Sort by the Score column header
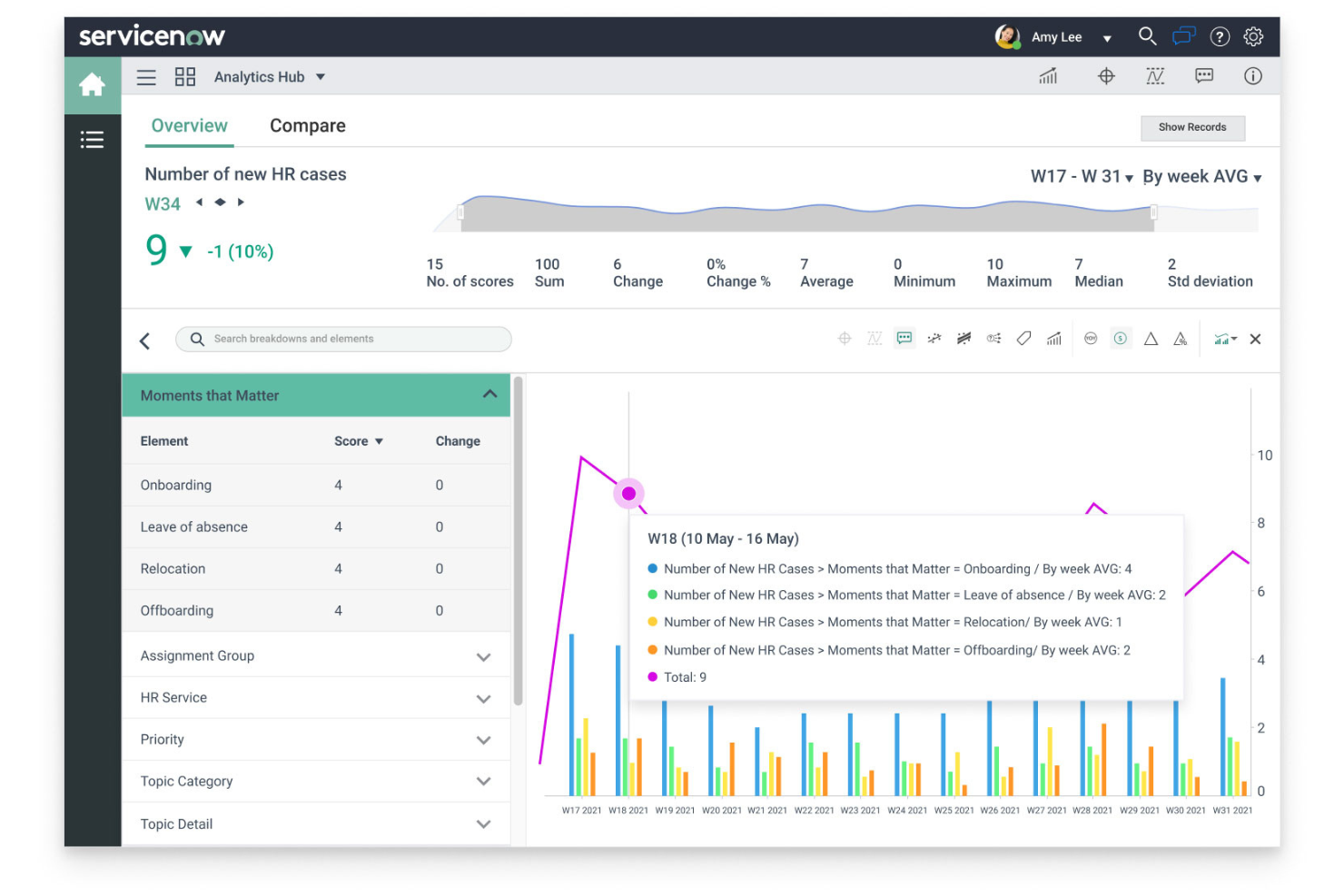 (x=359, y=441)
